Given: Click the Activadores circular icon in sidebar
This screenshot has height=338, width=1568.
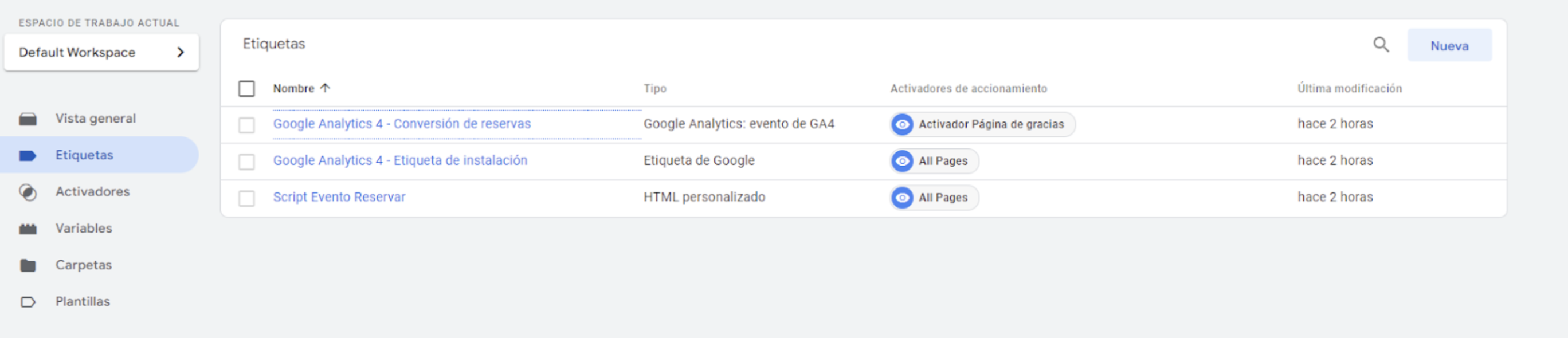Looking at the screenshot, I should tap(28, 192).
